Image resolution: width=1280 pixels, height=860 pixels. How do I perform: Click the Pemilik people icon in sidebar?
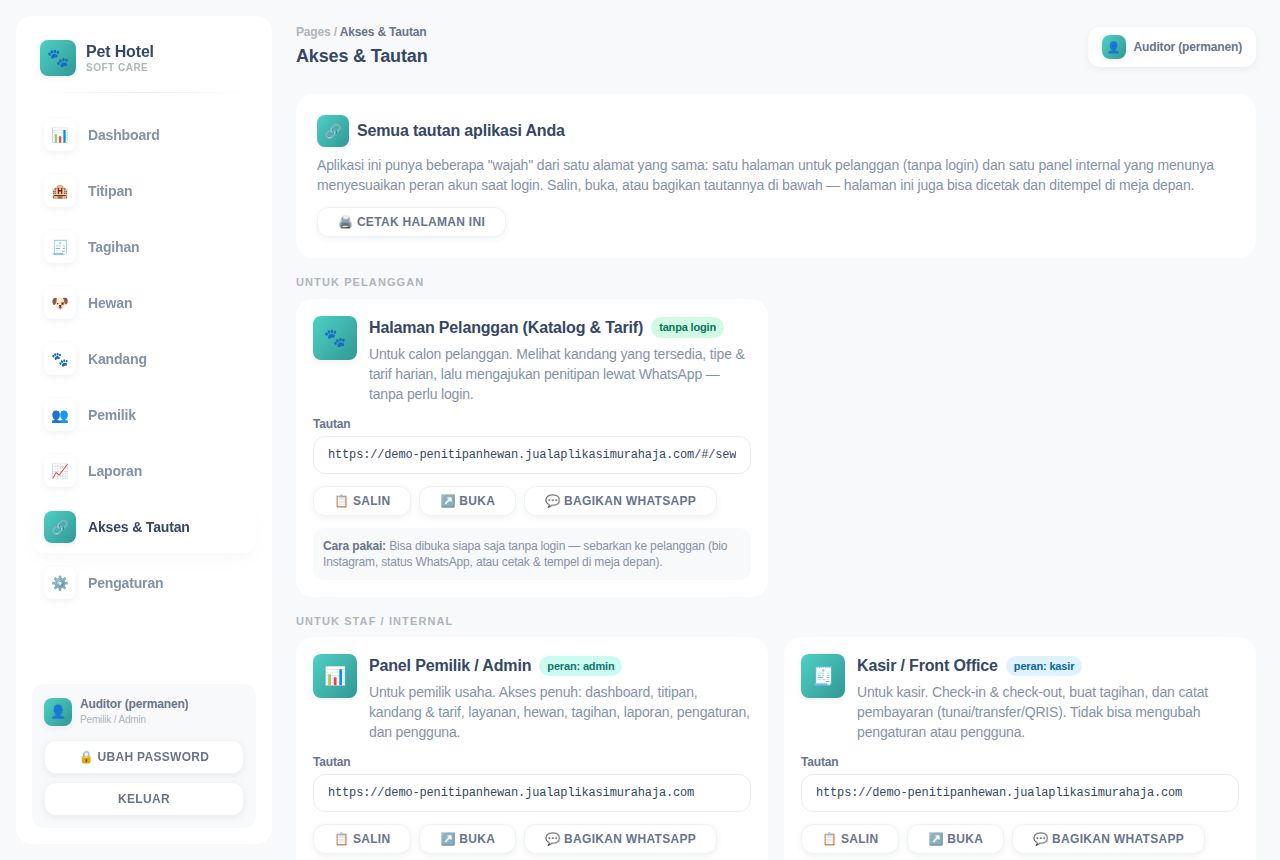point(60,415)
